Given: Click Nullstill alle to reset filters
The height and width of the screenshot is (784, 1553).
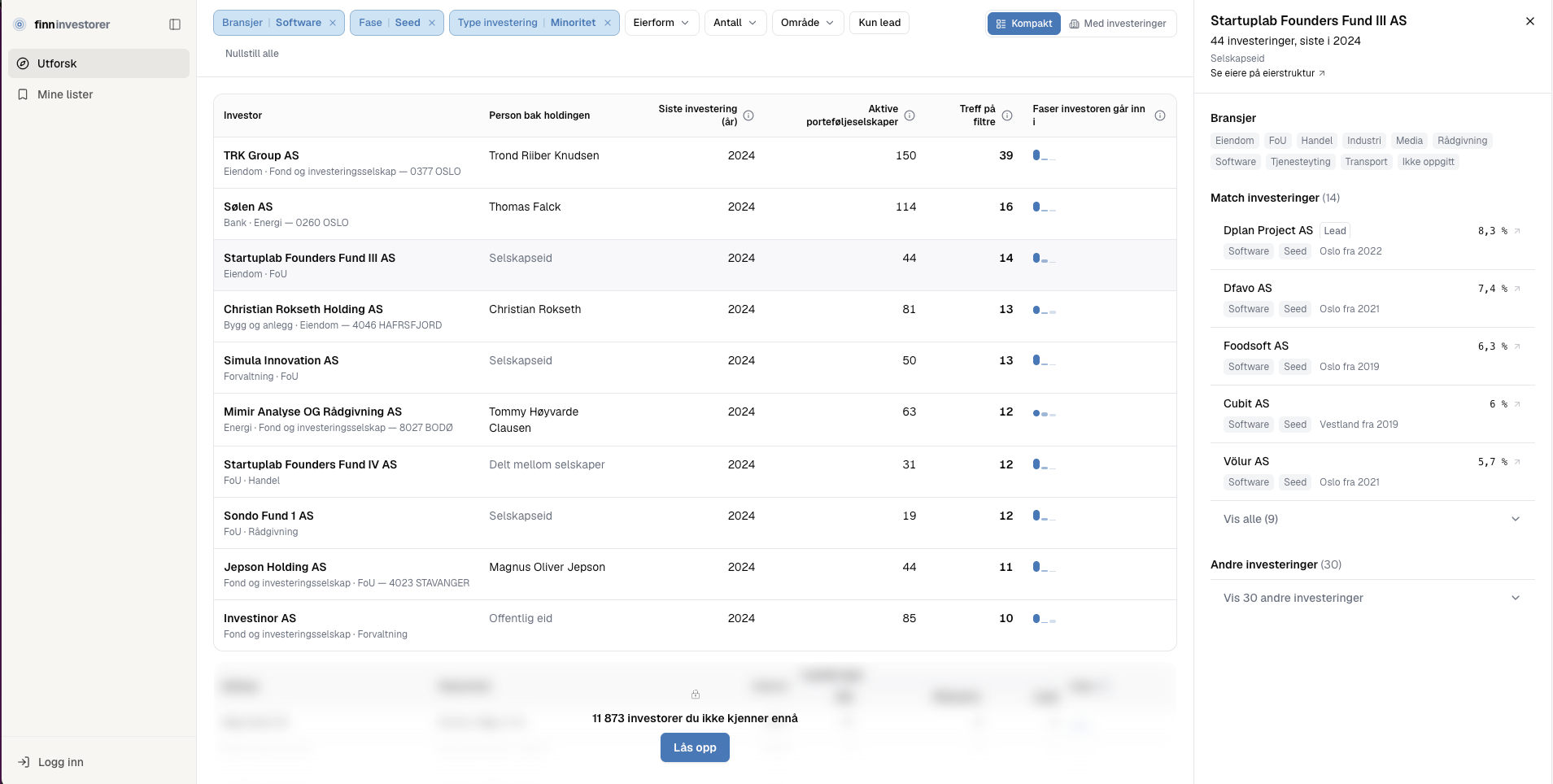Looking at the screenshot, I should point(252,54).
